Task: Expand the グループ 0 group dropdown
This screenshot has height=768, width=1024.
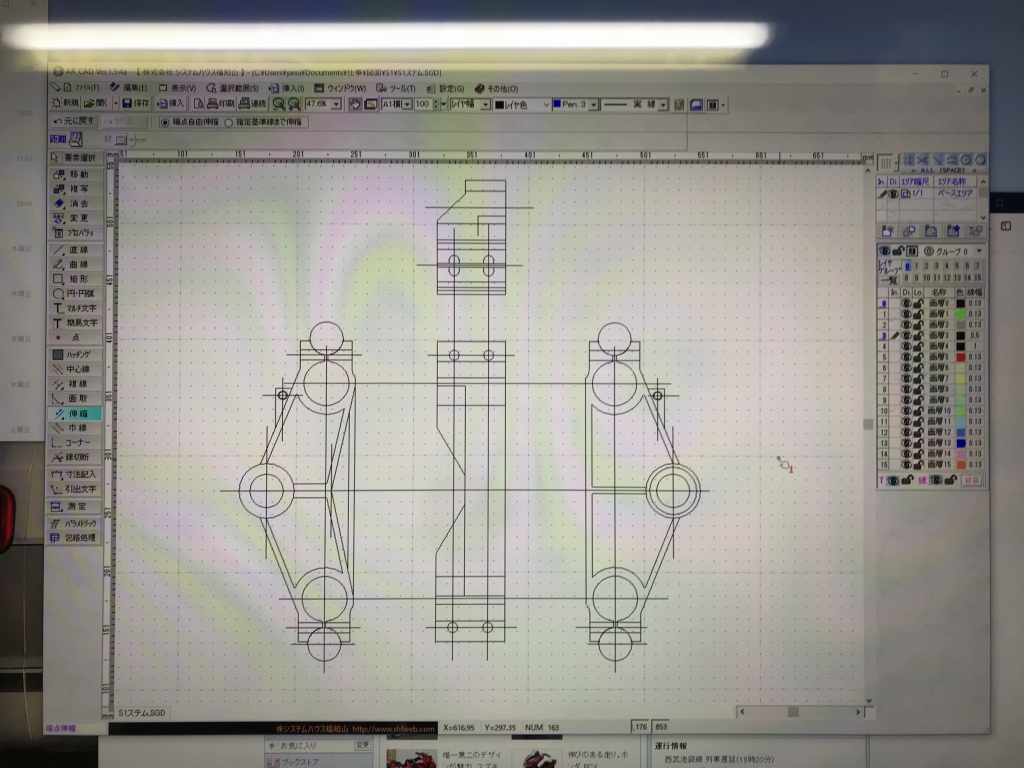Action: click(979, 250)
